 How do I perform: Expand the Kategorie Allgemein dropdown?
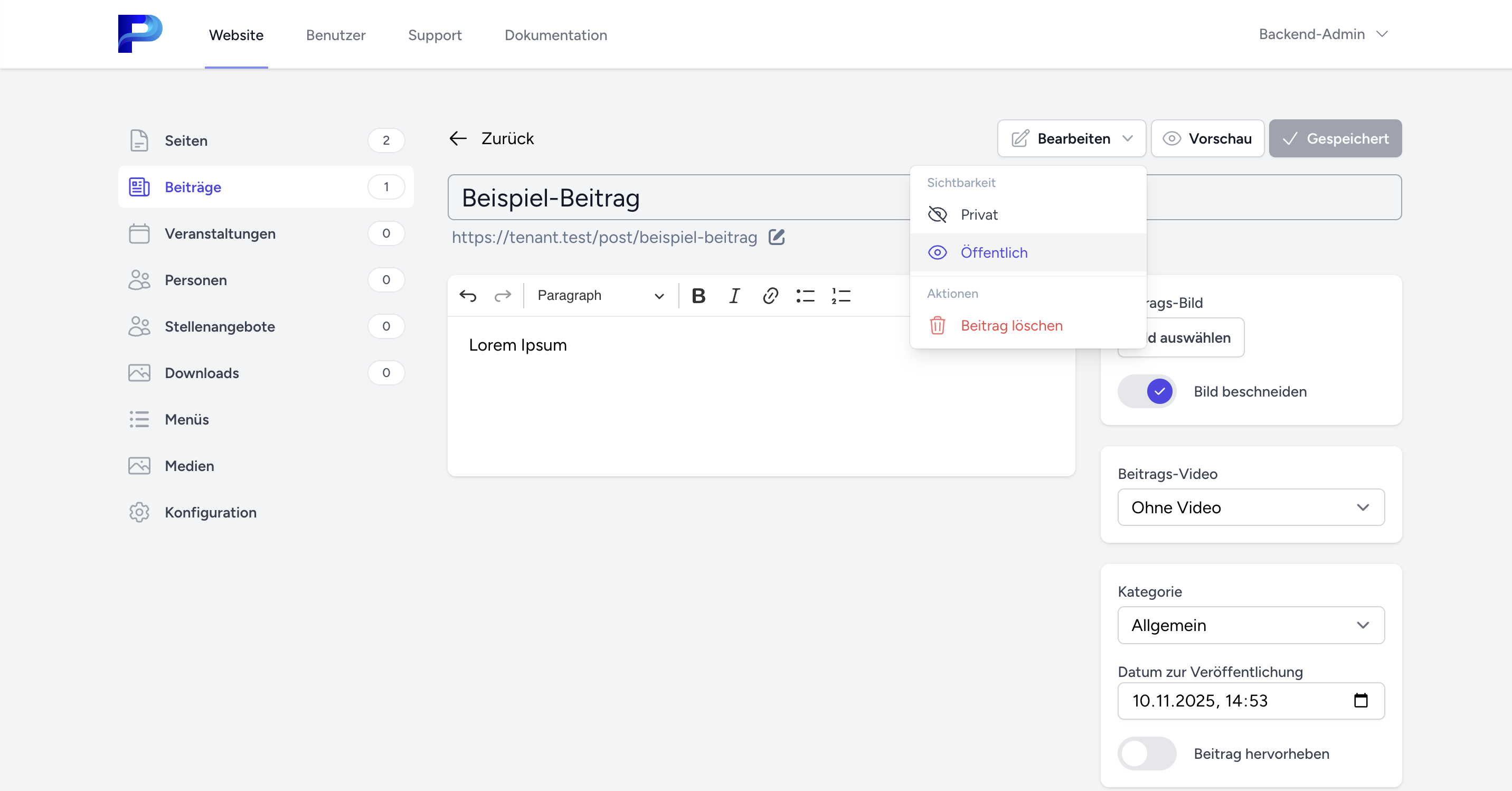pyautogui.click(x=1251, y=625)
